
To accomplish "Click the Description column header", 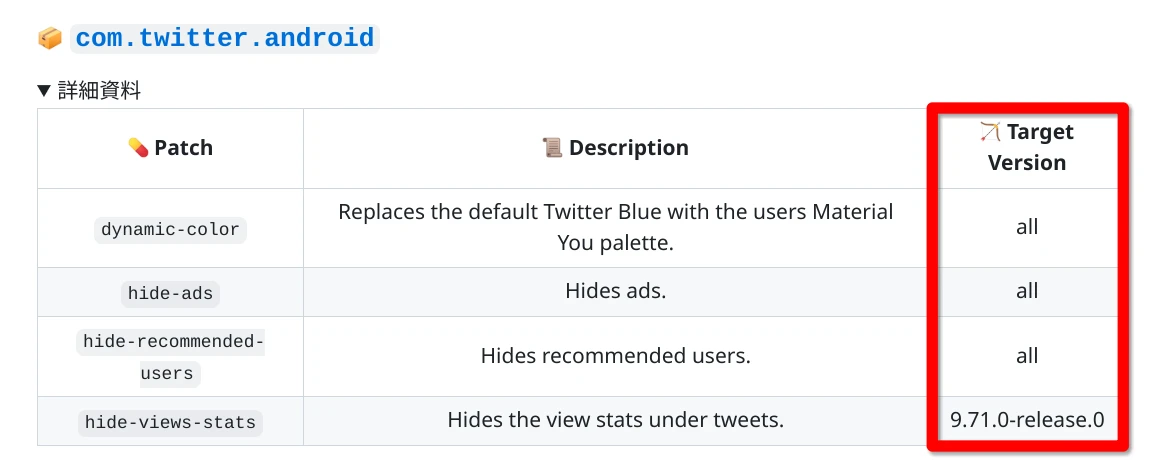I will click(628, 148).
